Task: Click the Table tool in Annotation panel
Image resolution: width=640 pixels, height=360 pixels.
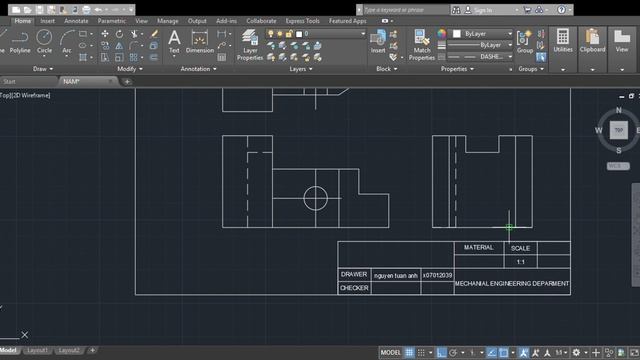Action: click(222, 58)
